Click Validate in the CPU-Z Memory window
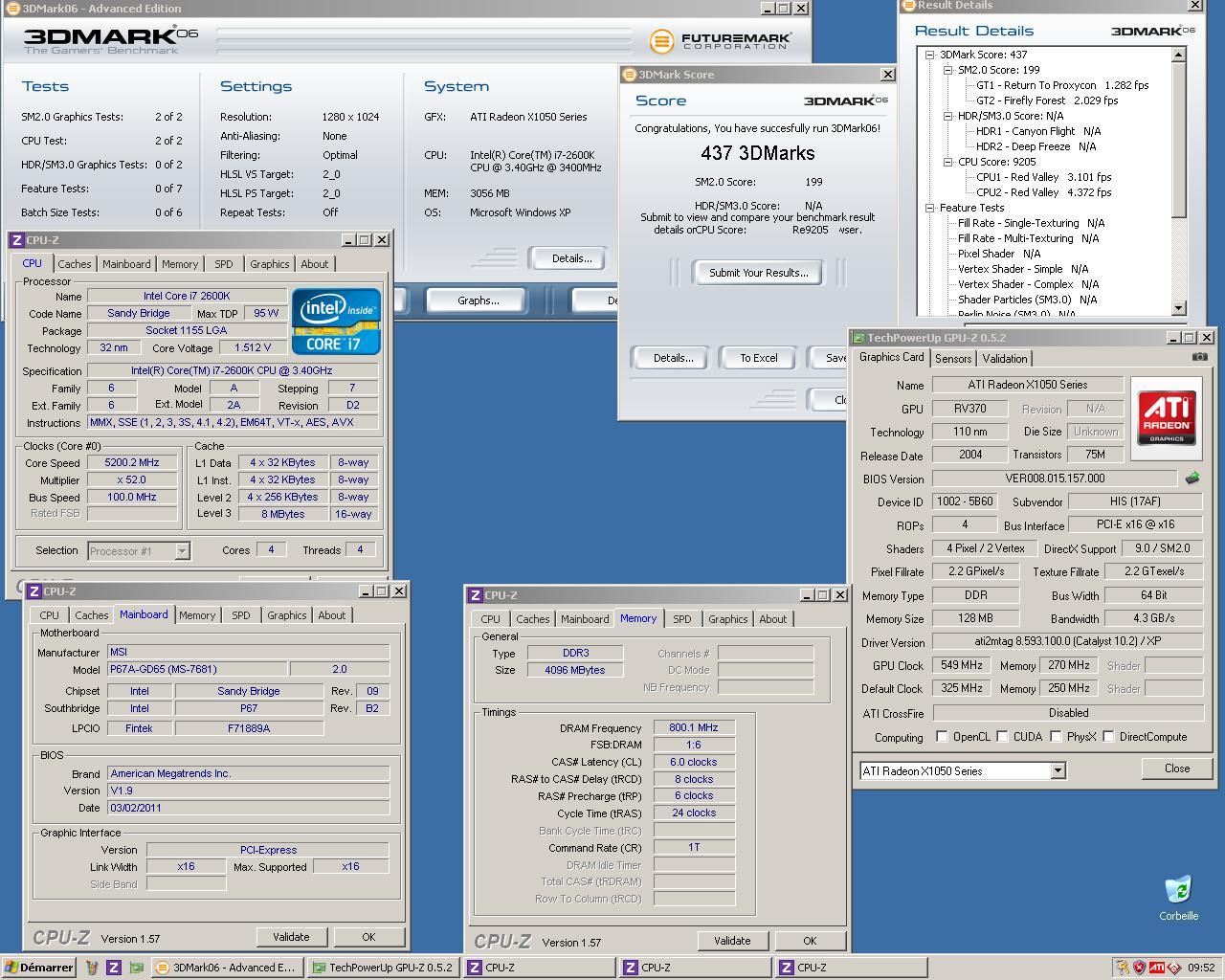 click(x=731, y=941)
